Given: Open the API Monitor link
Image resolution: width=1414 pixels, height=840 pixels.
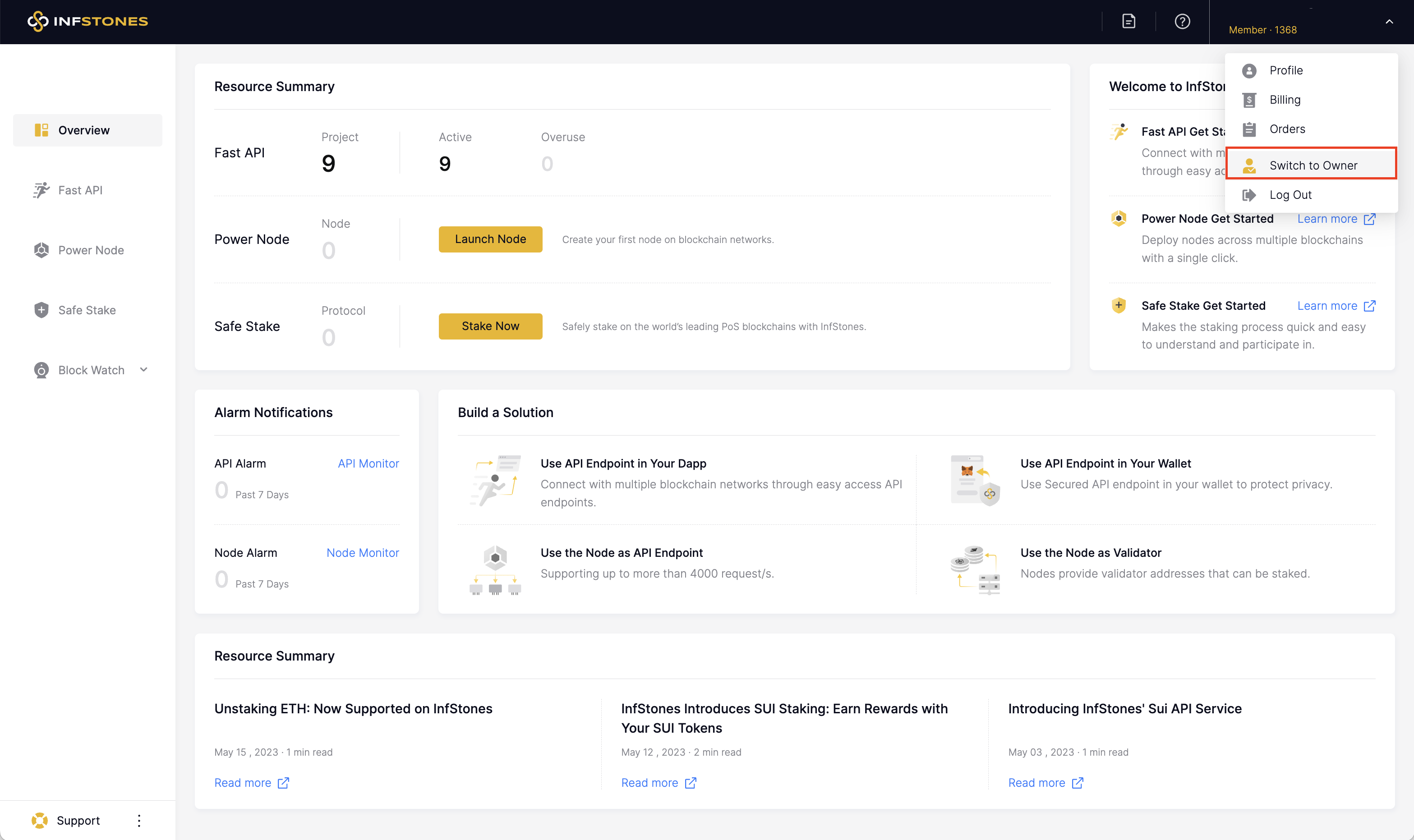Looking at the screenshot, I should pos(368,463).
